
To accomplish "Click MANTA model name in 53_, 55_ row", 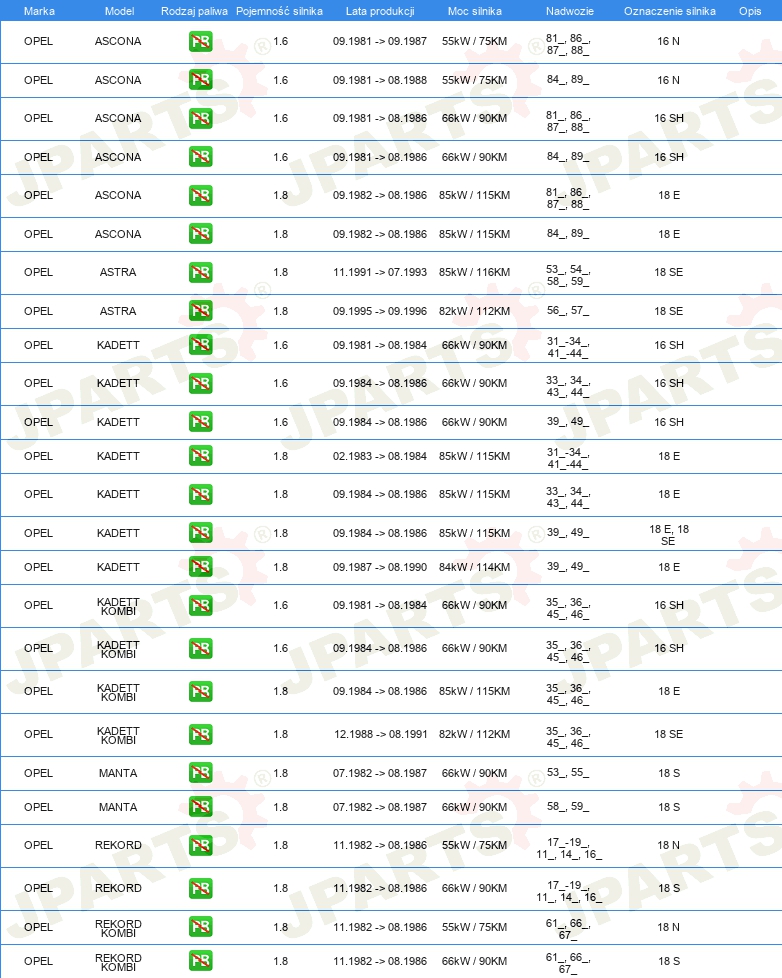I will (x=118, y=773).
